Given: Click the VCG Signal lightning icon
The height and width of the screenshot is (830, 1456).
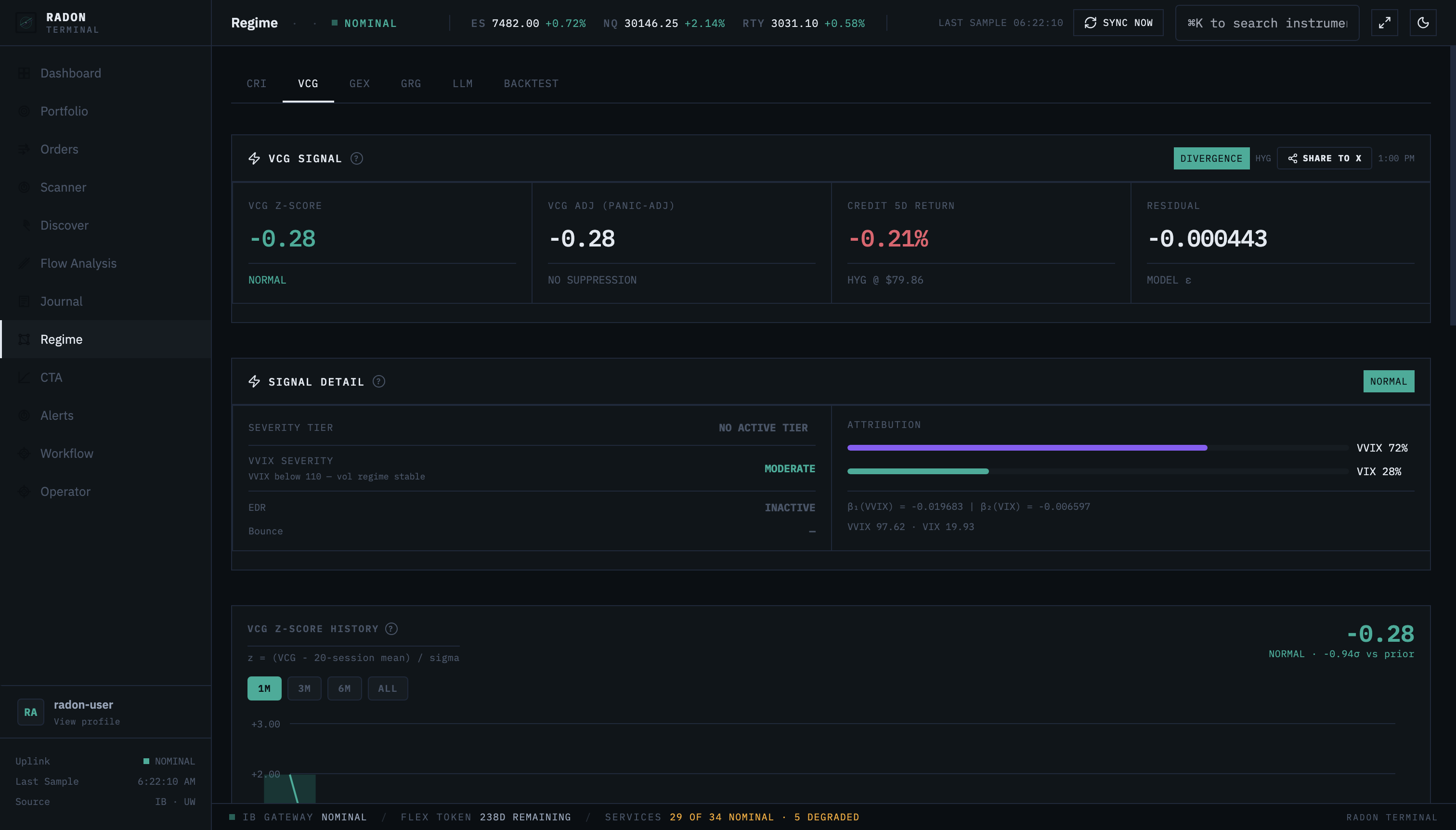Looking at the screenshot, I should 254,158.
